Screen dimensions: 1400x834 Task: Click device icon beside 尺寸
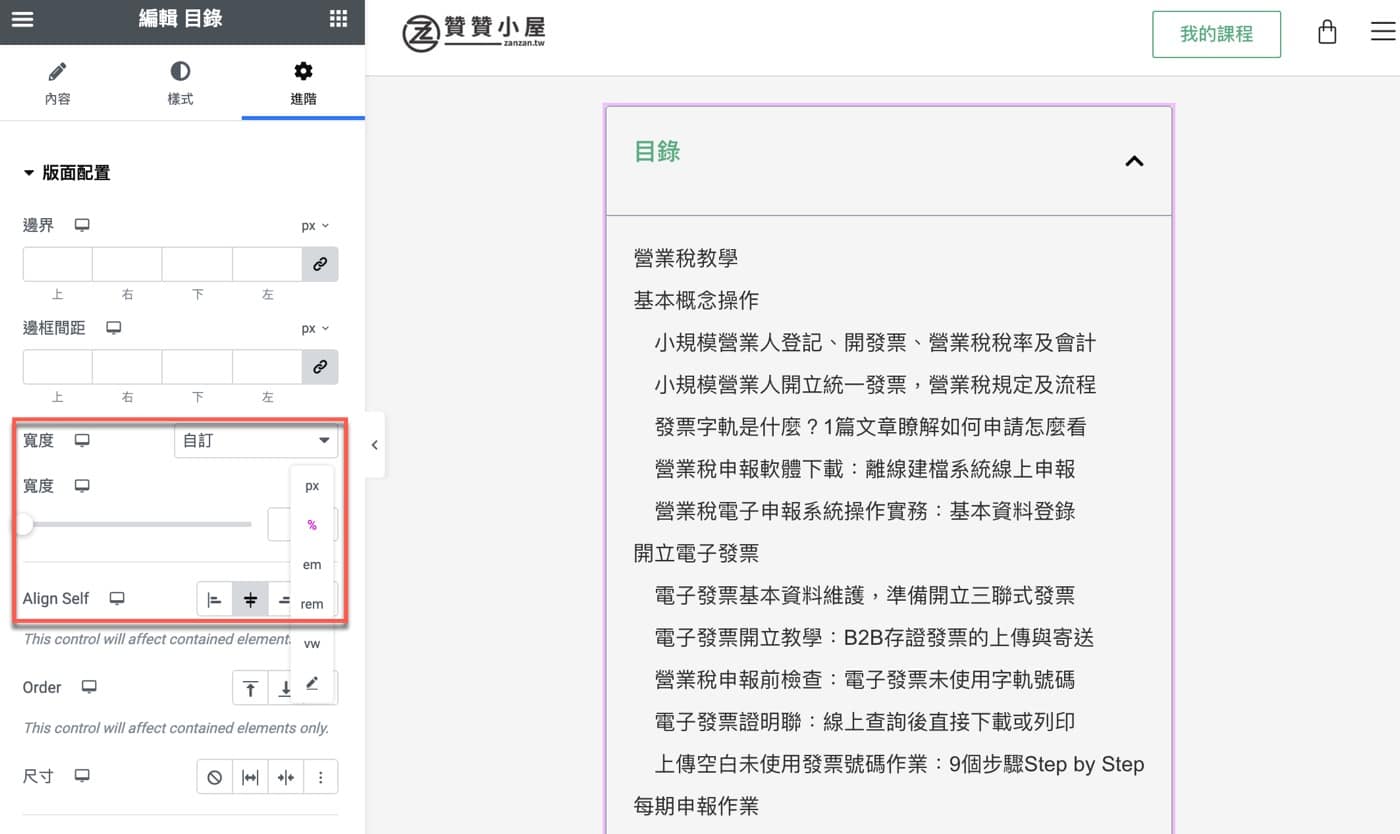click(x=82, y=776)
